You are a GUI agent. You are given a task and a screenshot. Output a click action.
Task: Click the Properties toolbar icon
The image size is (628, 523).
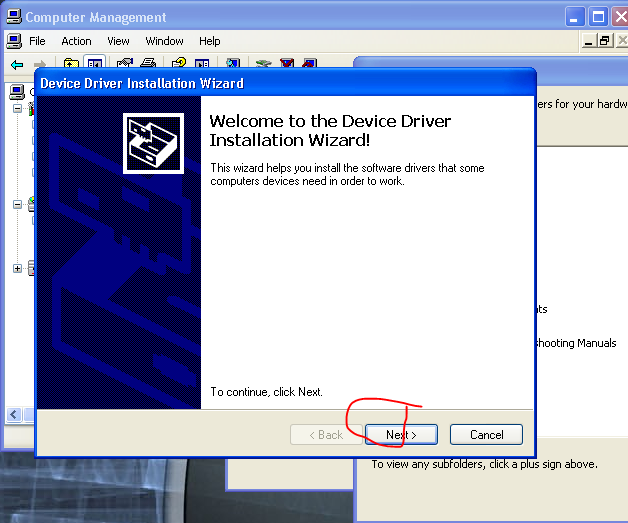[125, 63]
